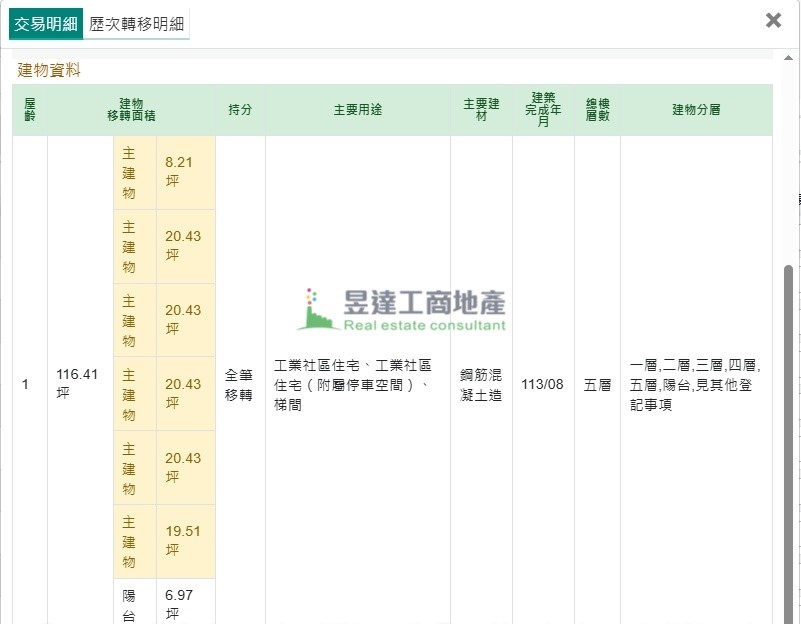
Task: Click the 鋼筋混凝土造 material cell
Action: coord(481,384)
